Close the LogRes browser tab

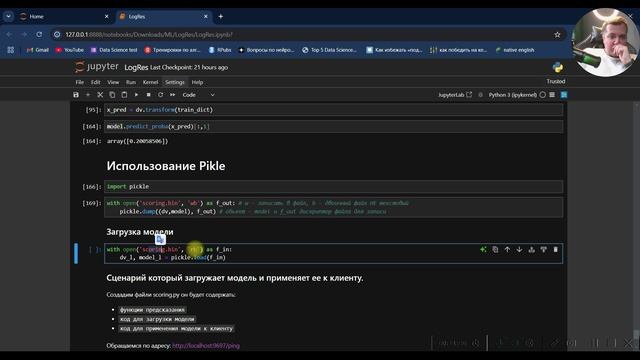(206, 16)
